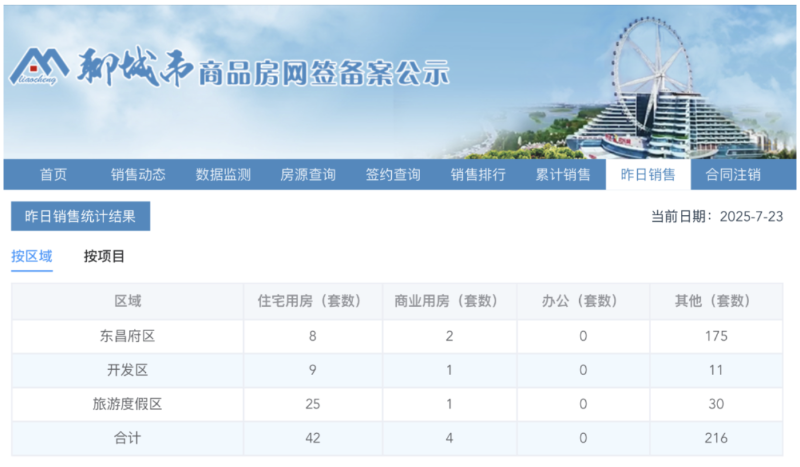Screen dimensions: 800x467
Task: Click 合计 office total 0
Action: tap(583, 438)
